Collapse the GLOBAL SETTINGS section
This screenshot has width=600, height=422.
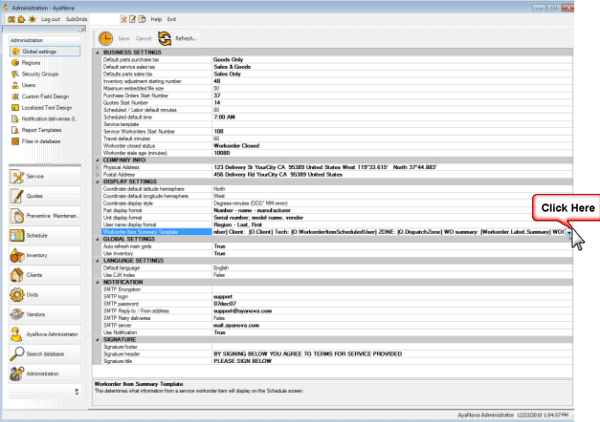point(97,239)
